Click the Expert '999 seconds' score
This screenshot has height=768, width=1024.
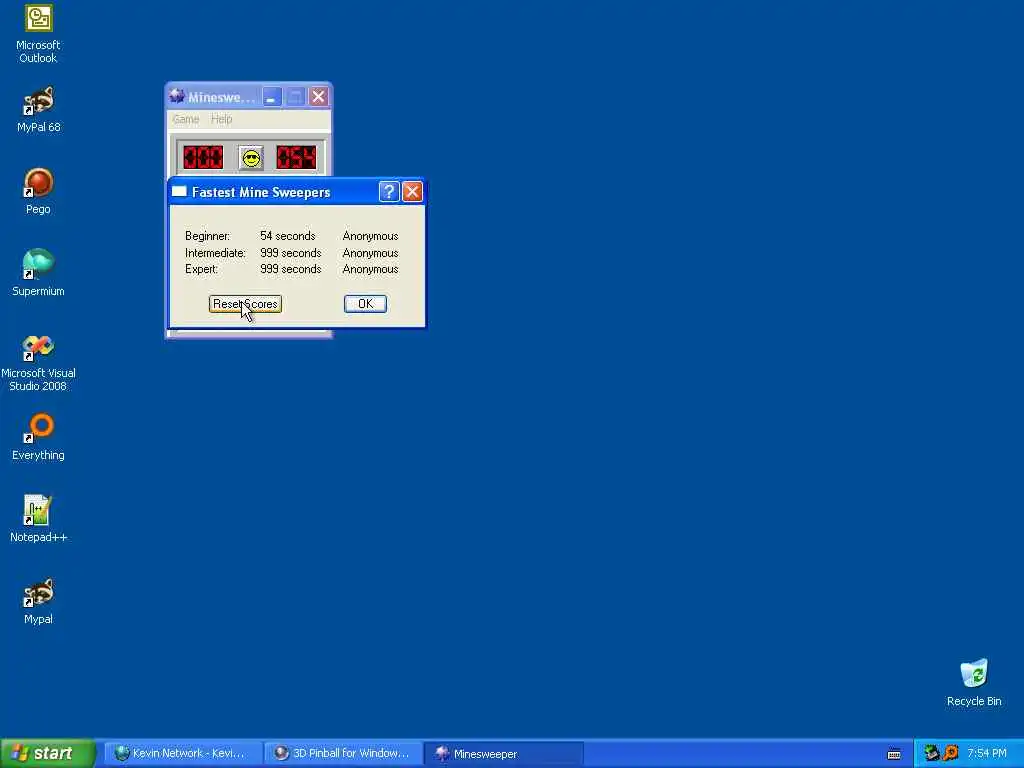click(291, 269)
